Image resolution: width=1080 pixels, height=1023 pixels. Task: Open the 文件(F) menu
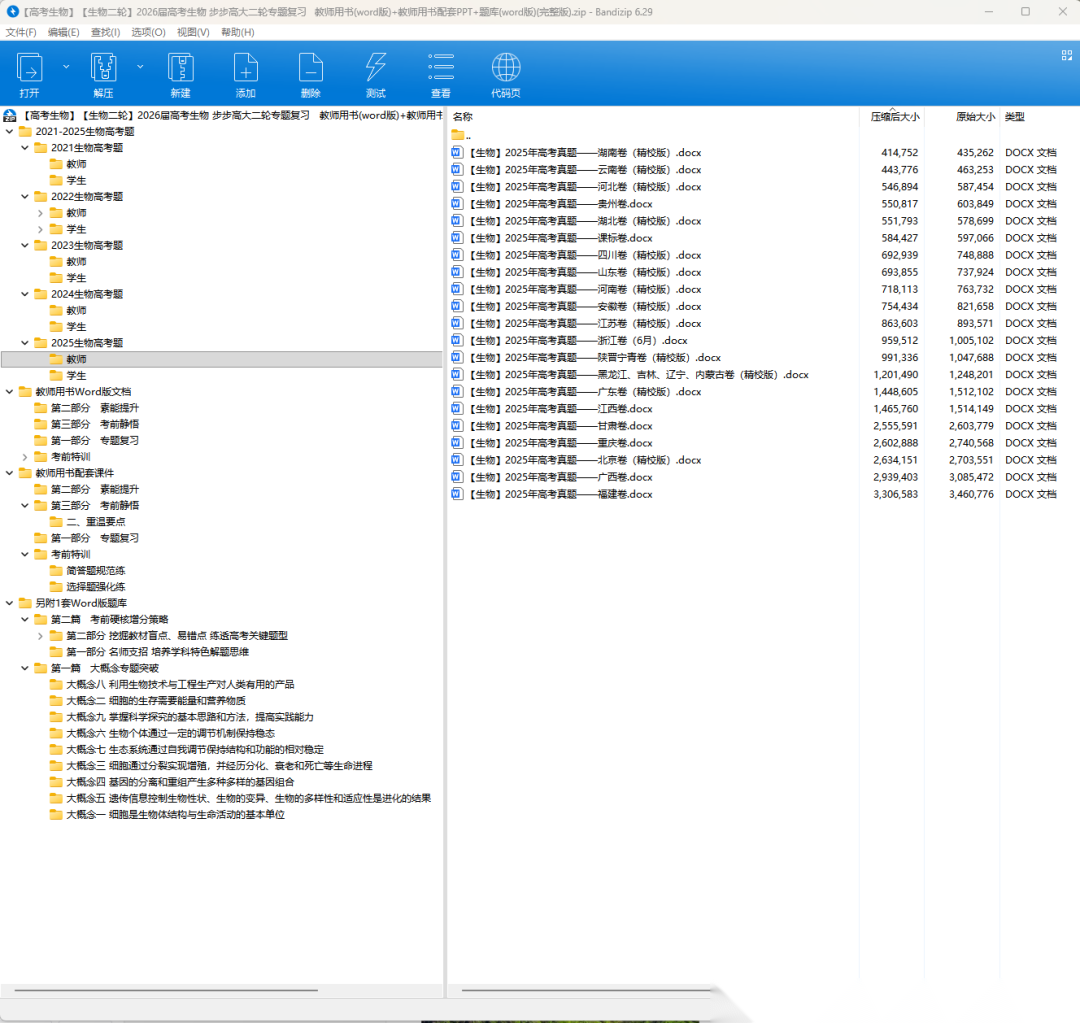pos(21,32)
